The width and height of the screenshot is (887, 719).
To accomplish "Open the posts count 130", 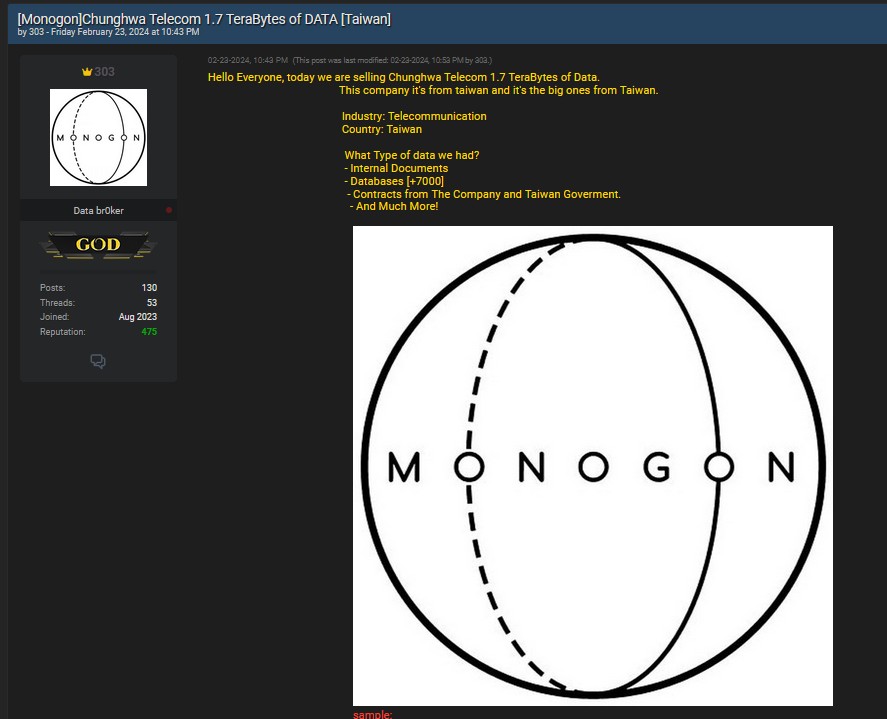I will [x=149, y=288].
